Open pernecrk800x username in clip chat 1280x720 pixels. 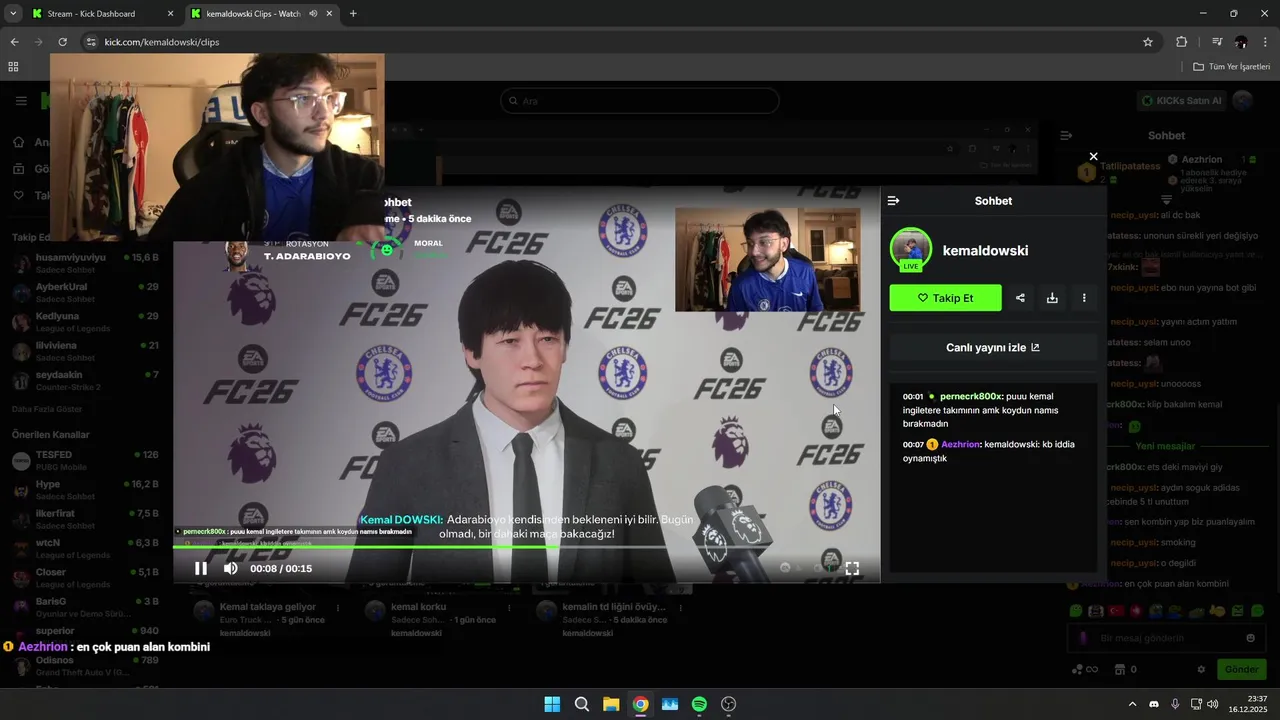point(971,397)
